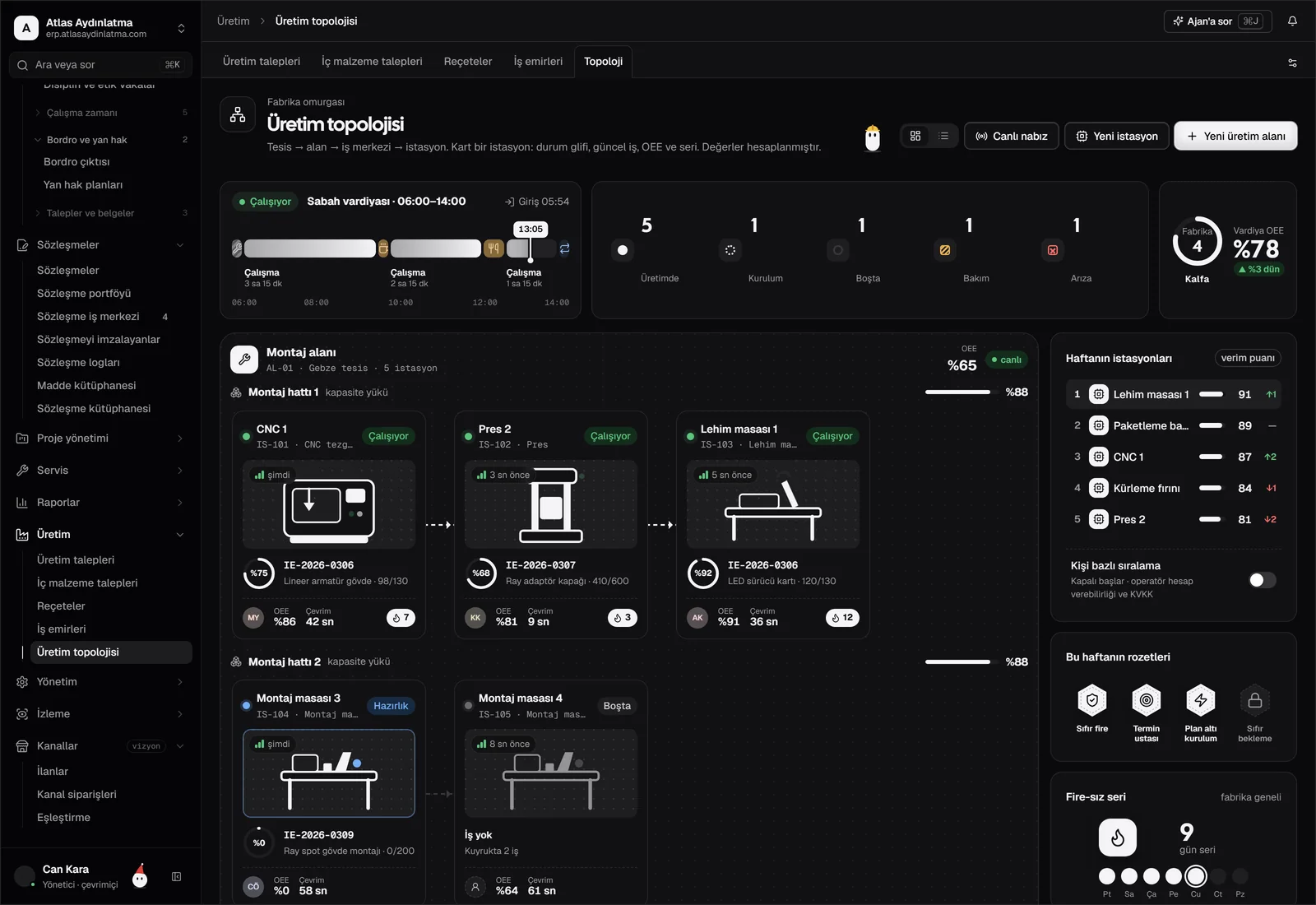Screen dimensions: 1316x905
Task: Click the 13:05 timeline marker
Action: [x=531, y=230]
